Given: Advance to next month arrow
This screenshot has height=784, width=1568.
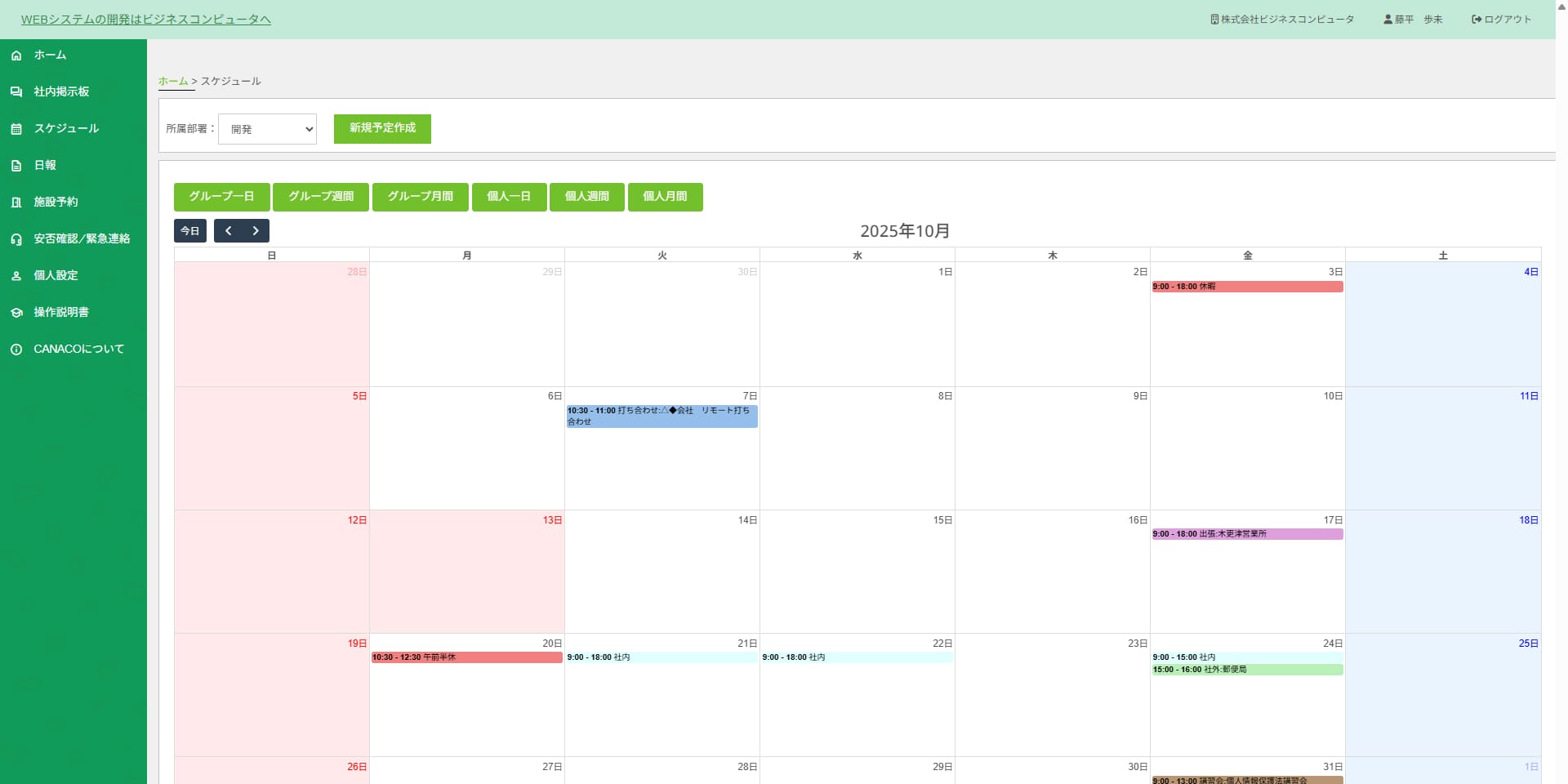Looking at the screenshot, I should point(256,231).
